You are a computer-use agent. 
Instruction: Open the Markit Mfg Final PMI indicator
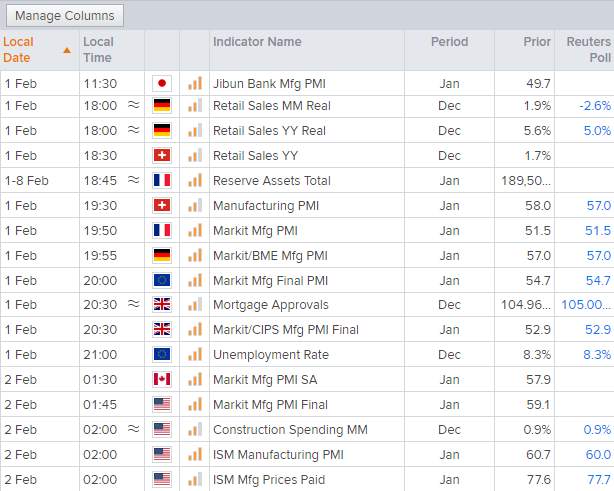(270, 280)
